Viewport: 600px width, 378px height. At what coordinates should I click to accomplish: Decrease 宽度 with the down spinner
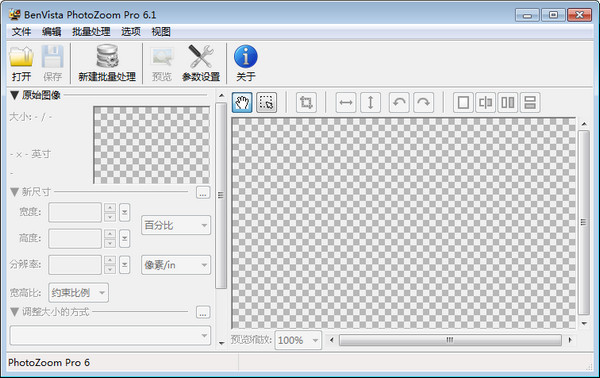tap(110, 217)
